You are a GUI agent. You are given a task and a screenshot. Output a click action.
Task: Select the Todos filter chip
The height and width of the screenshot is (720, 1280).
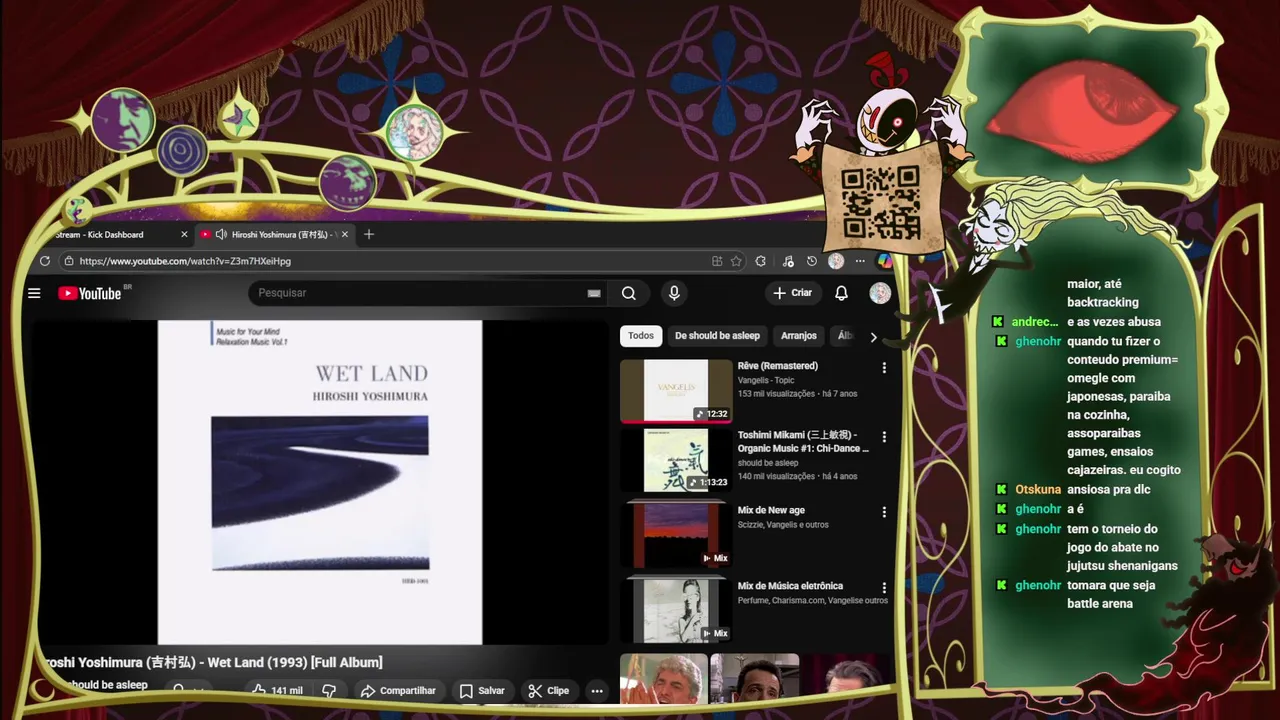[641, 336]
